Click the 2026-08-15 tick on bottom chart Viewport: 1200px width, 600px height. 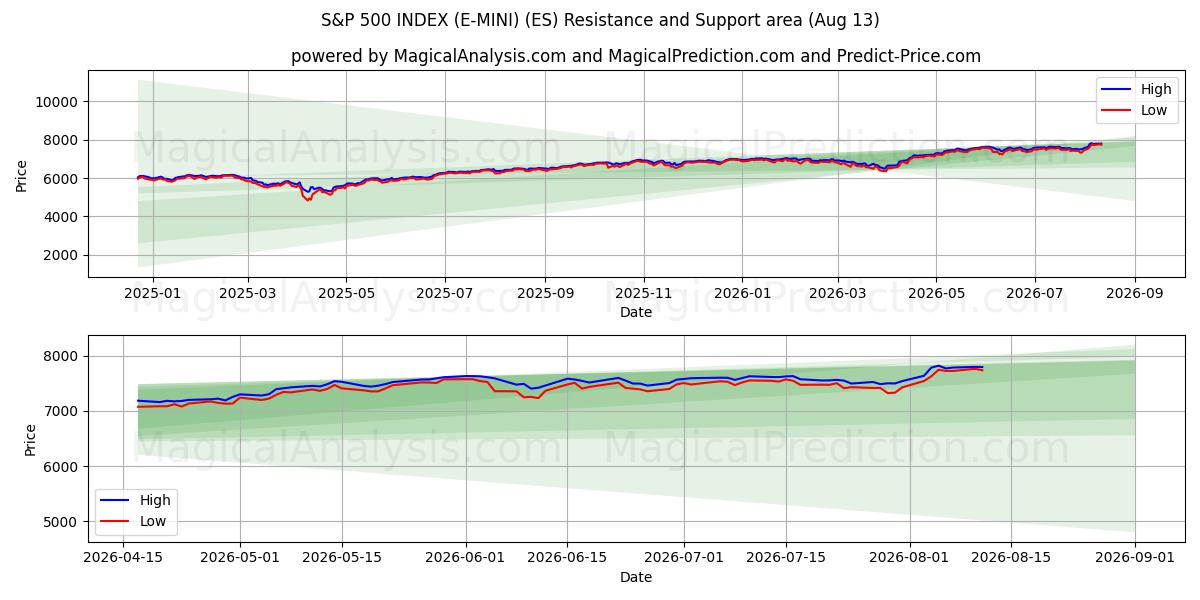click(x=1012, y=558)
